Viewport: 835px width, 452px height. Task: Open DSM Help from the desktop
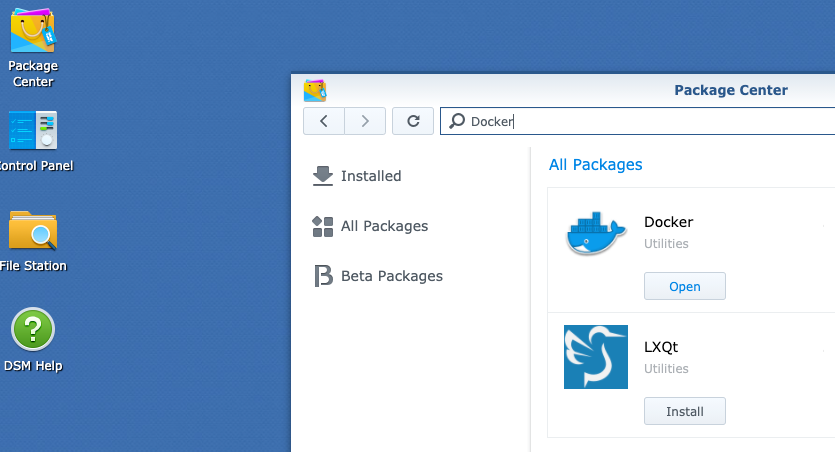coord(33,330)
